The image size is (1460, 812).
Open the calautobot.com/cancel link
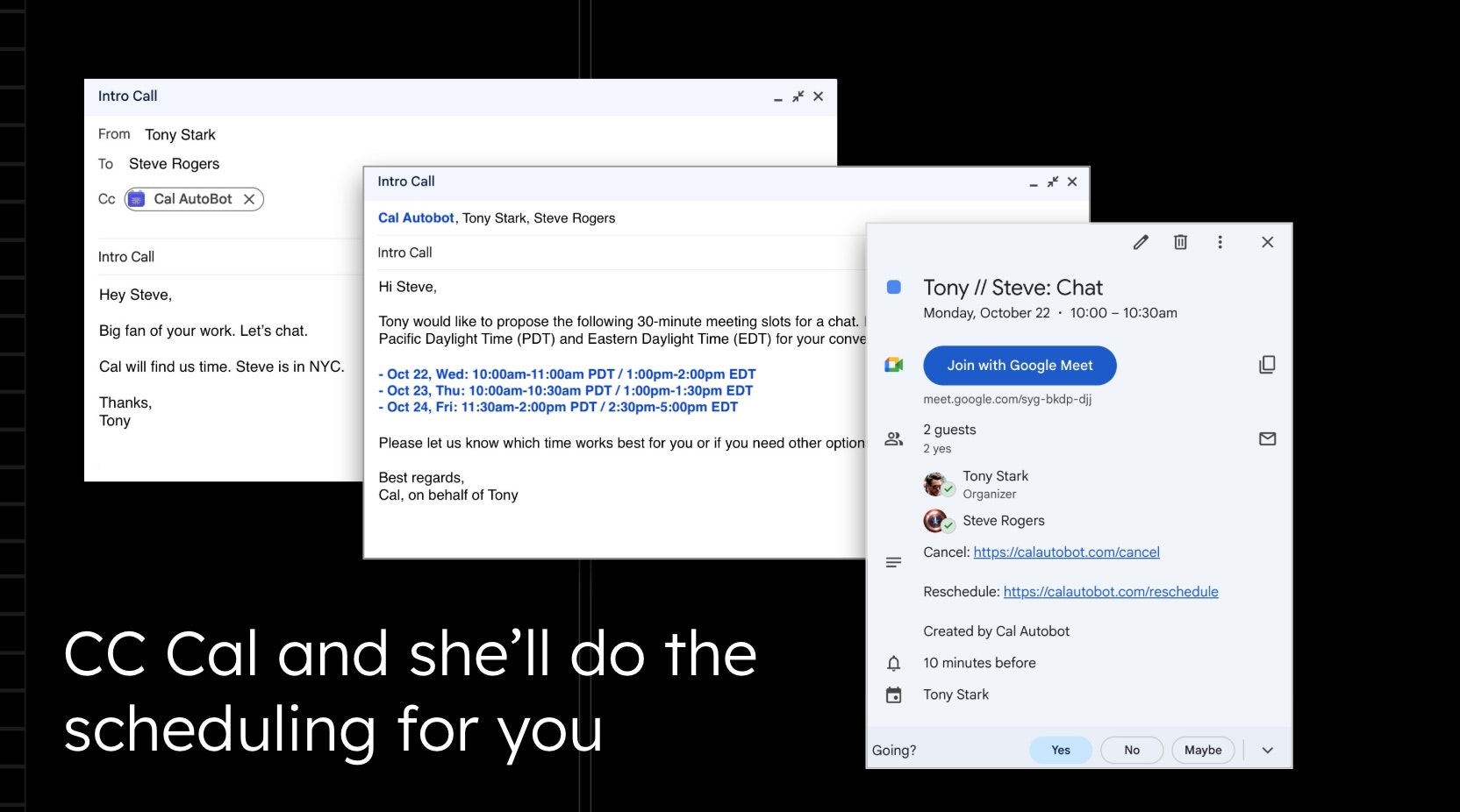click(1066, 552)
